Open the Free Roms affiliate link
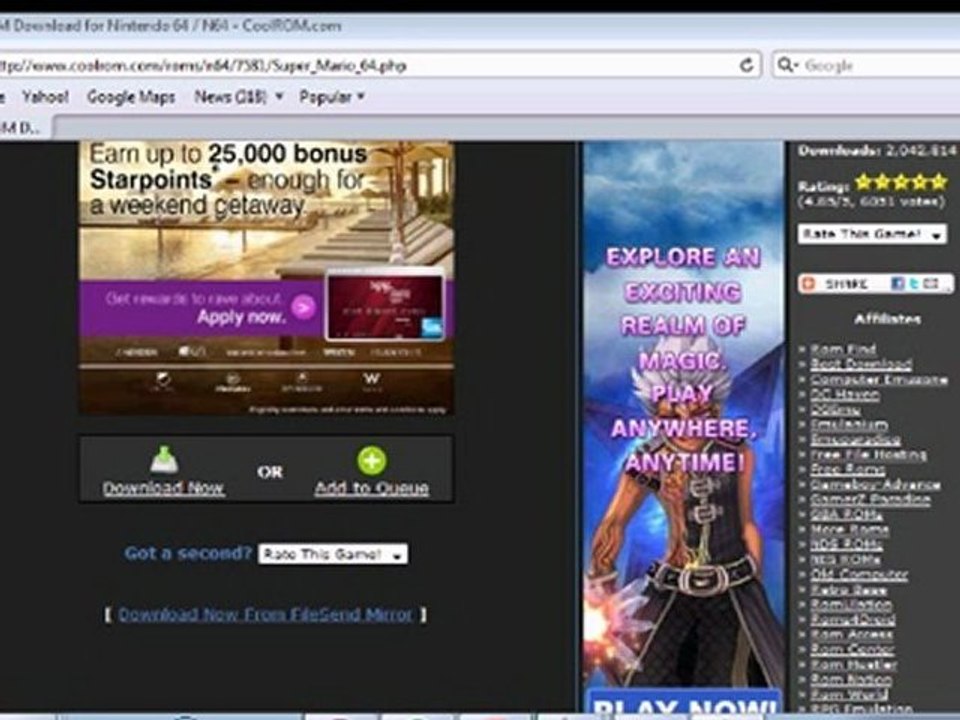This screenshot has height=720, width=960. (847, 470)
